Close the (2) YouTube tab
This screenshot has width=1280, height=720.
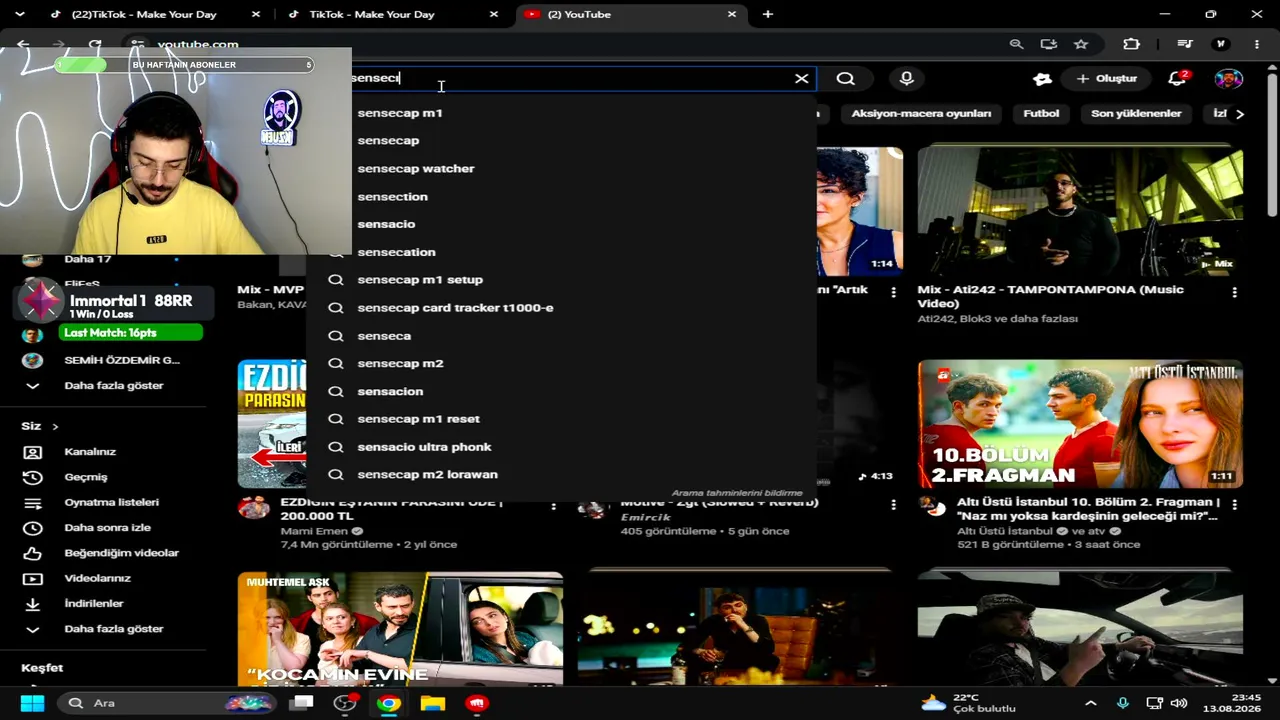pos(732,14)
